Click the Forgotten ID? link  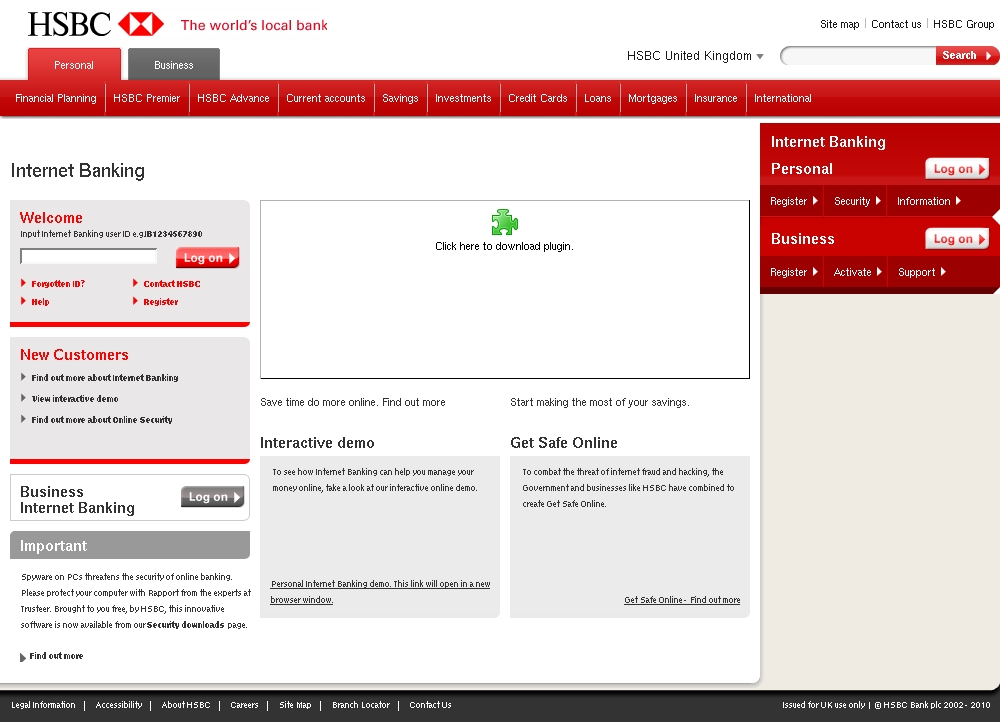[x=57, y=284]
